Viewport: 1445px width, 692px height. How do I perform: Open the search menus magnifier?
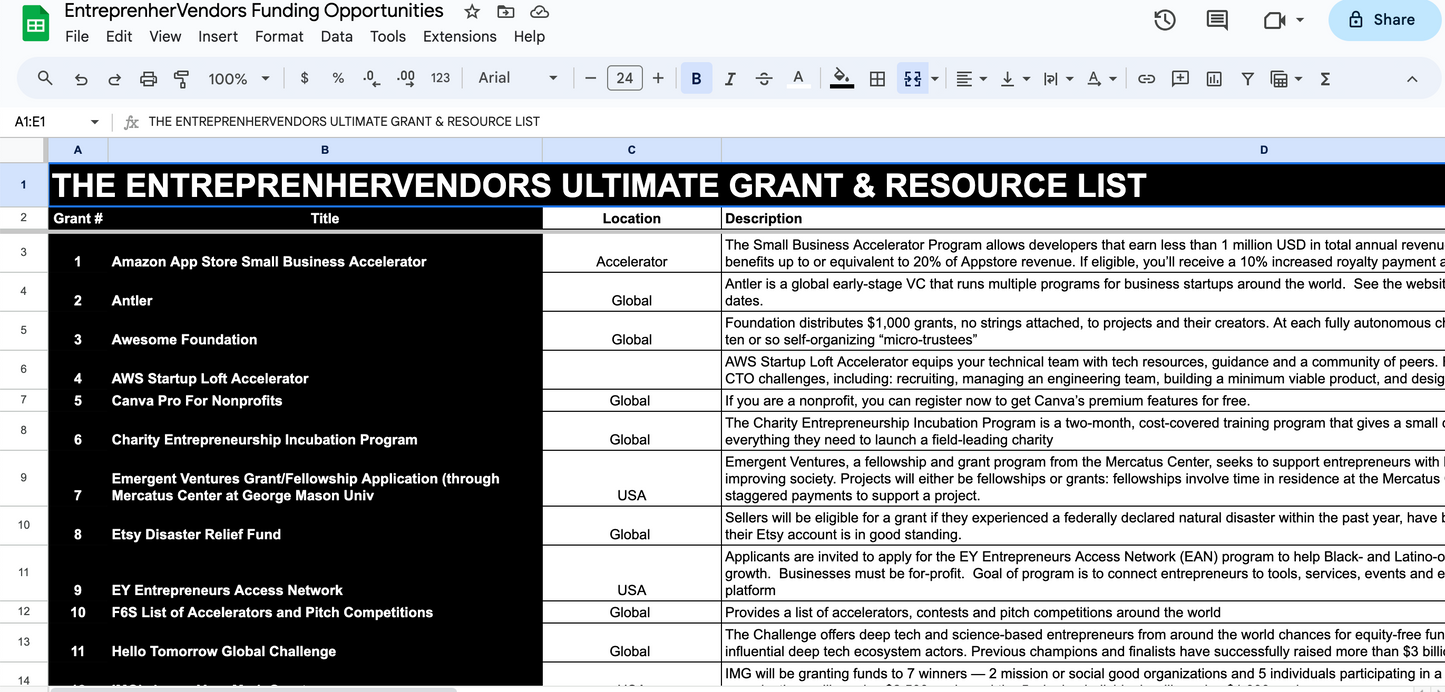(x=45, y=78)
